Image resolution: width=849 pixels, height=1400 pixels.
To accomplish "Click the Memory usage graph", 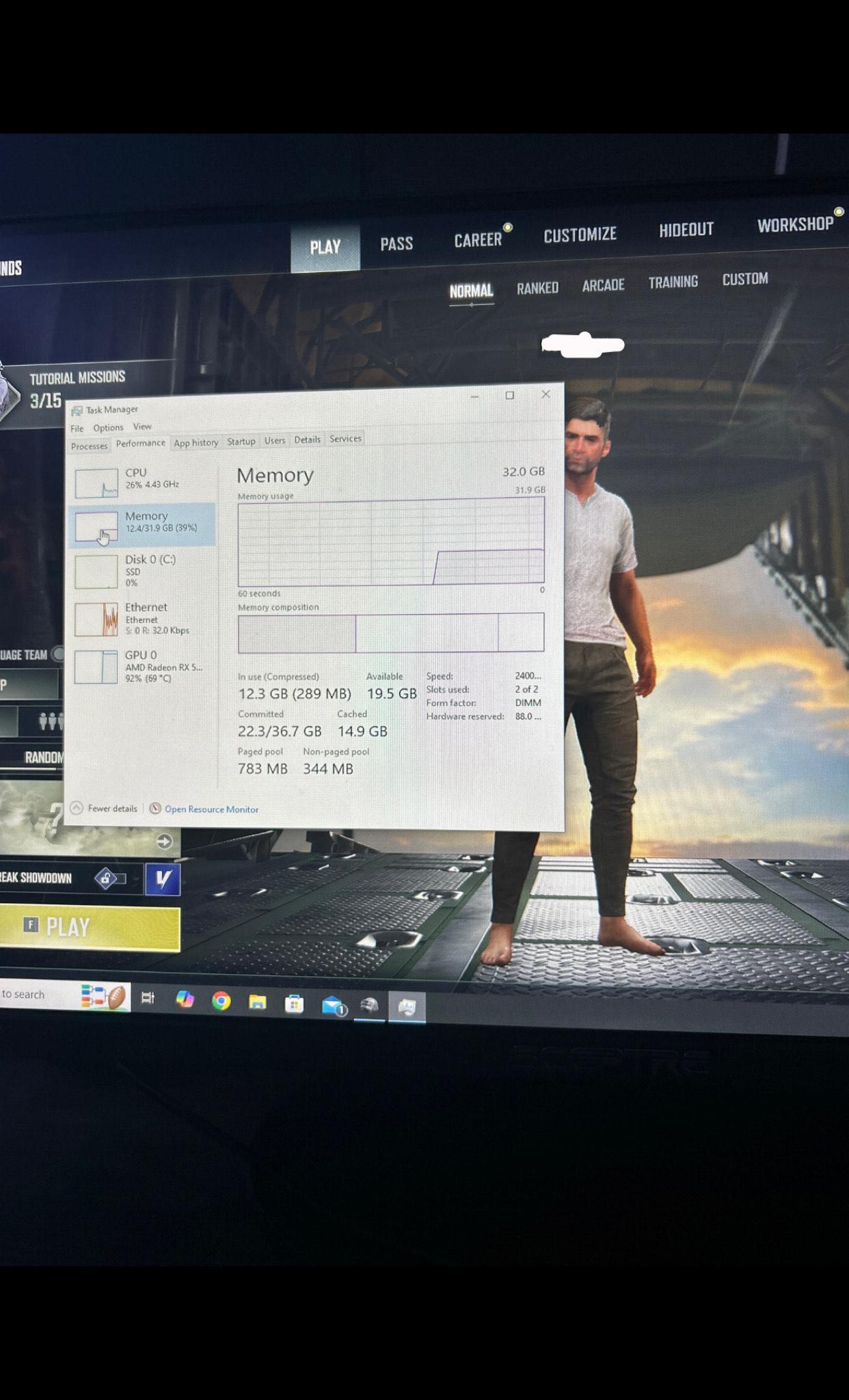I will click(391, 541).
